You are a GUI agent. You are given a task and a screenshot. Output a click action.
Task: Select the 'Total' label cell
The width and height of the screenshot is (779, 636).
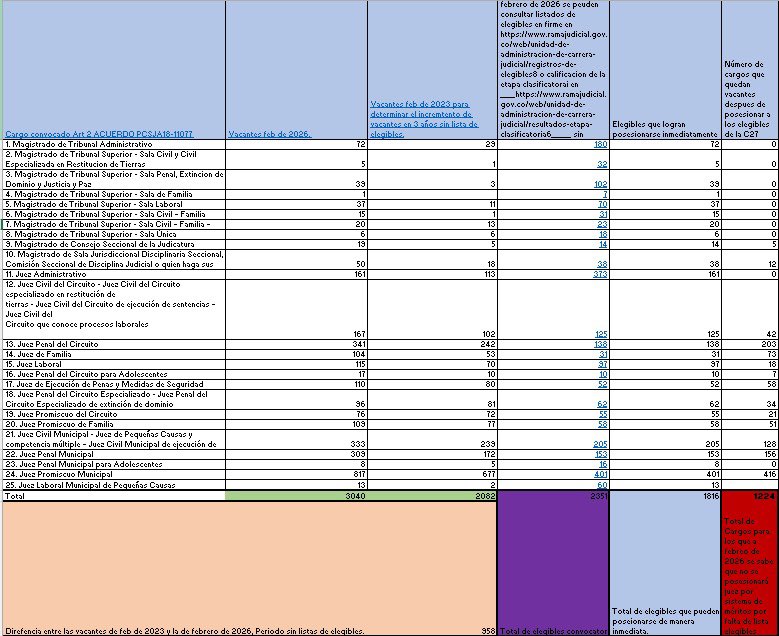pyautogui.click(x=114, y=496)
